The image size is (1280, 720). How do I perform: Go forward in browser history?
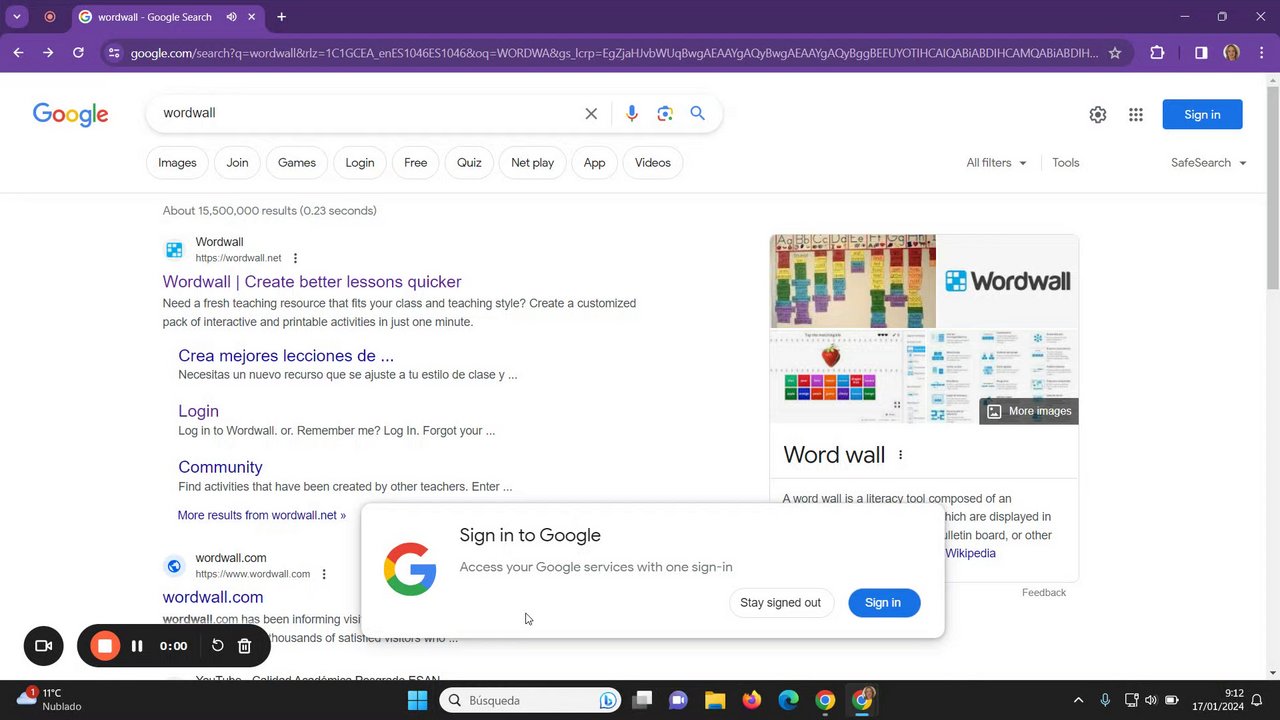[48, 53]
